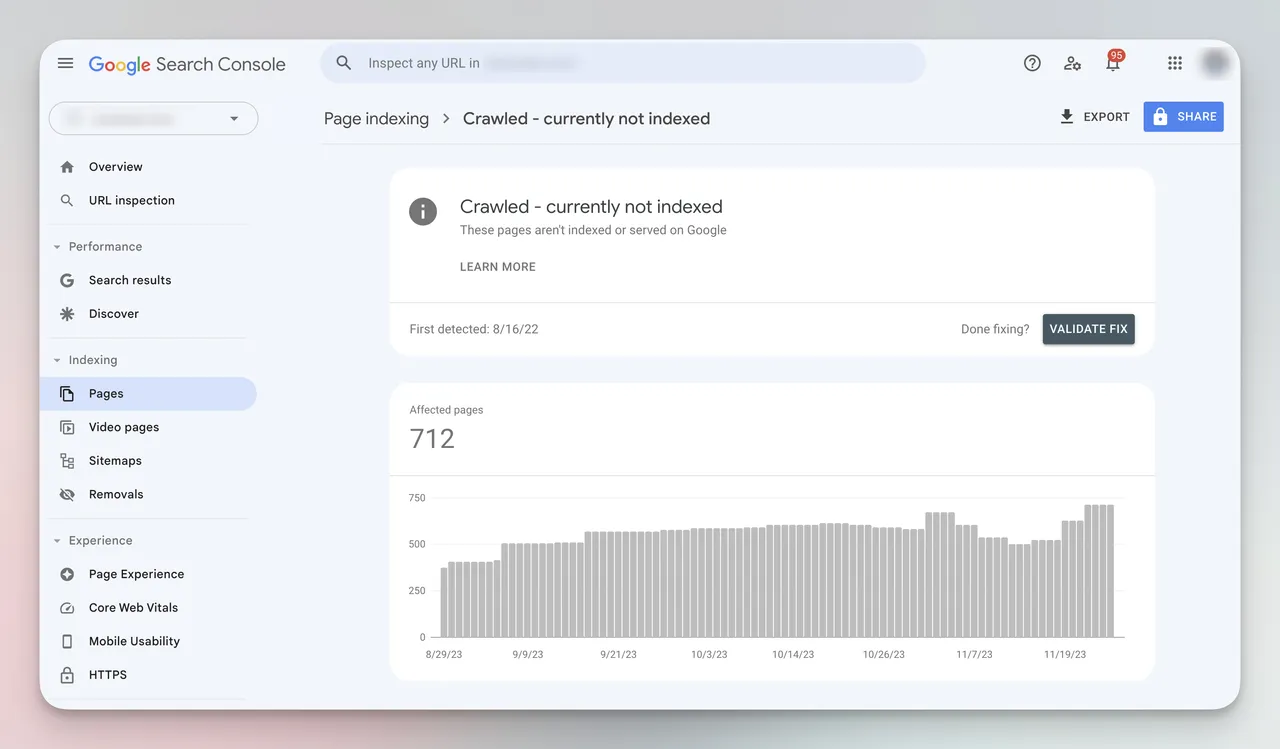
Task: Click the Video pages icon
Action: (x=67, y=427)
